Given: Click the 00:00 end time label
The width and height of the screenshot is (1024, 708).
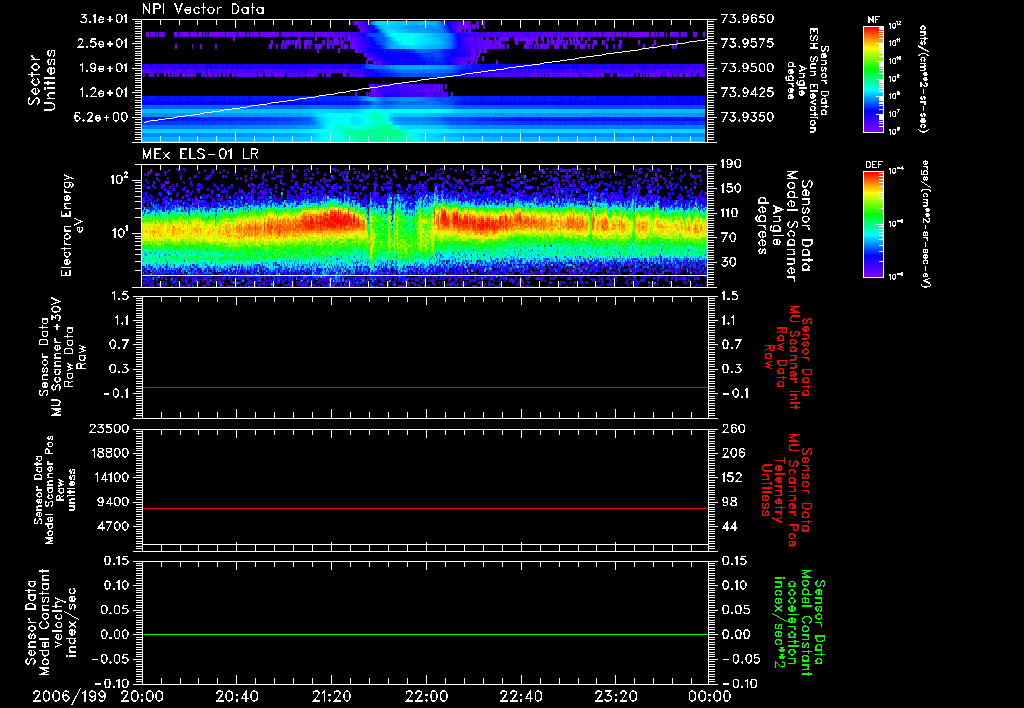Looking at the screenshot, I should pyautogui.click(x=708, y=695).
